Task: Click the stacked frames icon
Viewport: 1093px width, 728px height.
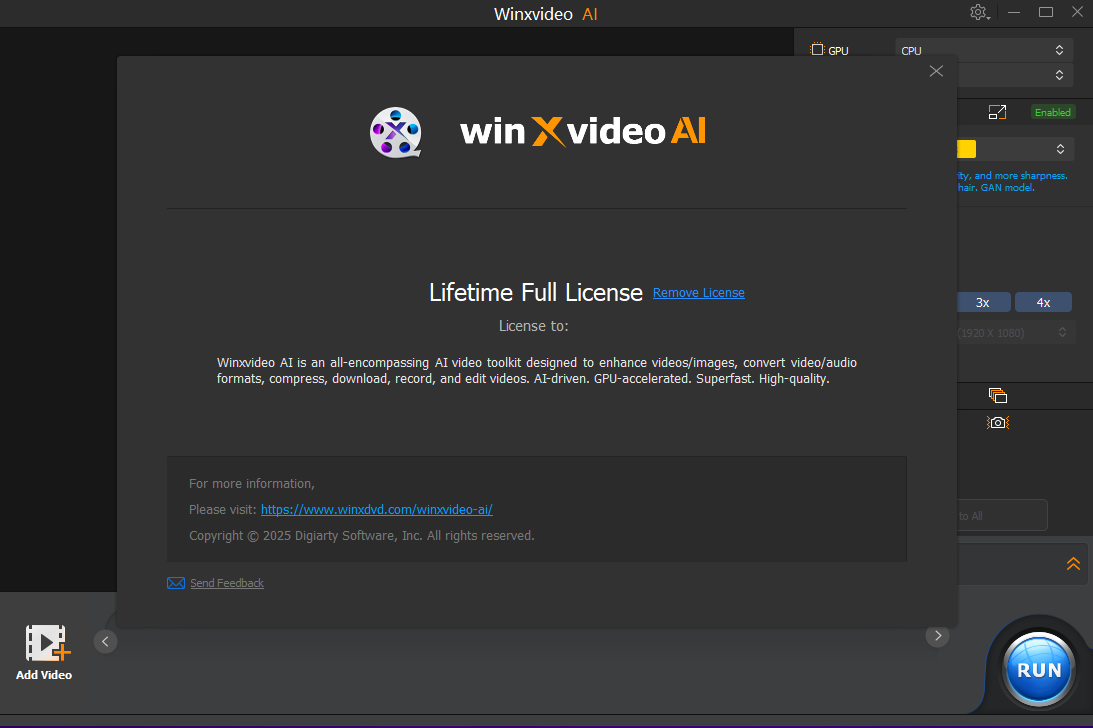Action: click(998, 395)
